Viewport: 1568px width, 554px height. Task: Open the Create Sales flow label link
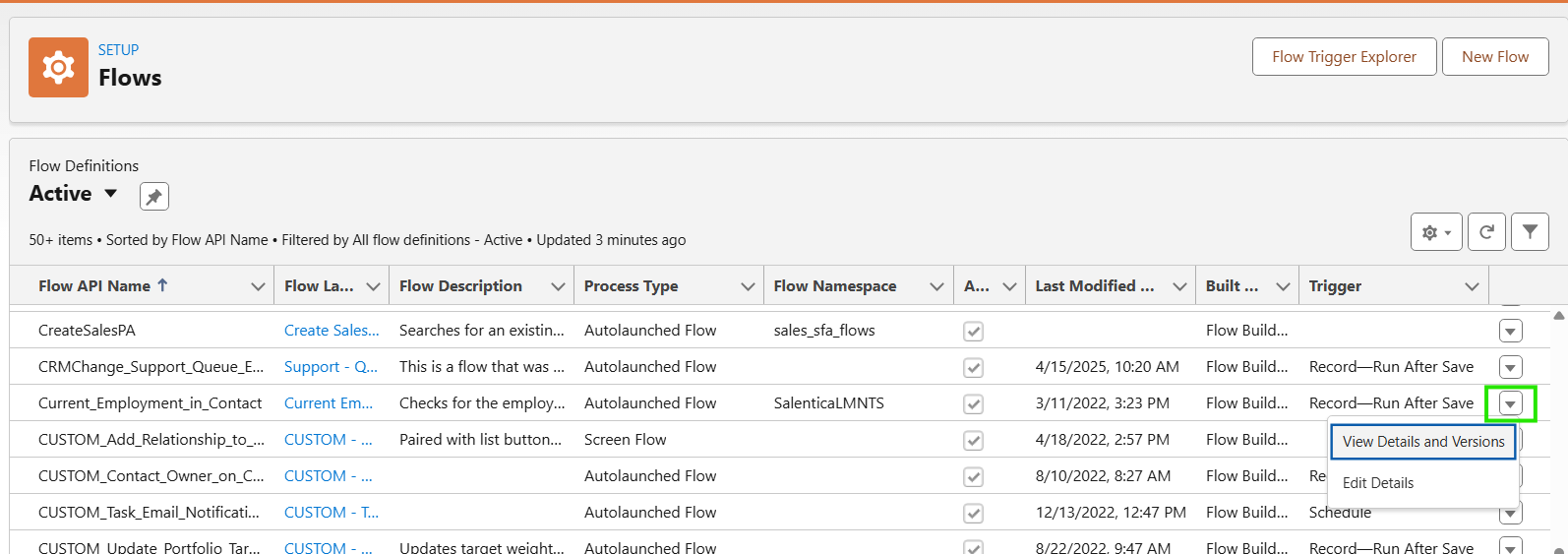tap(331, 331)
